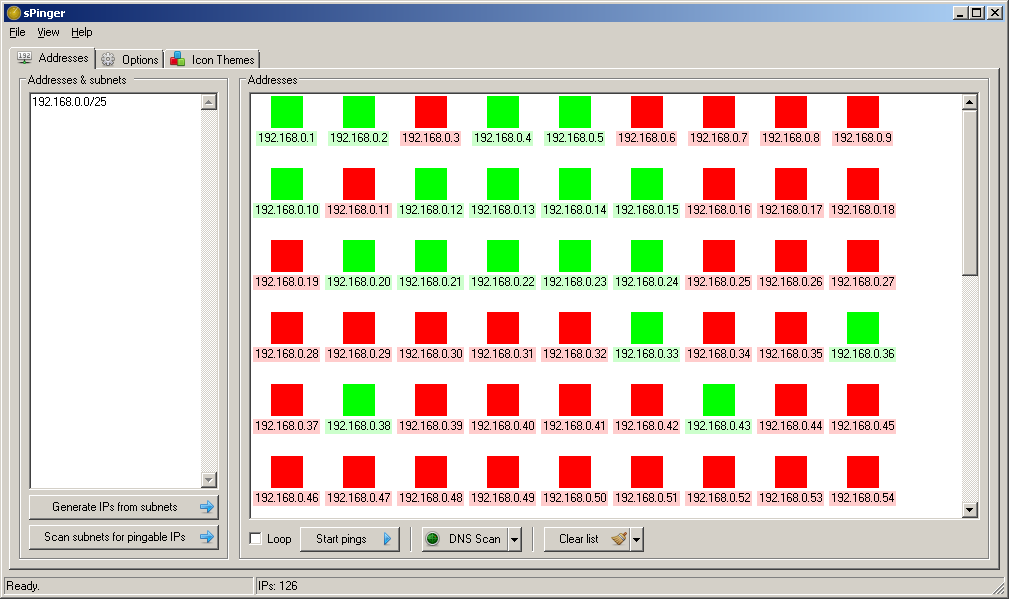1009x599 pixels.
Task: Click the addresses list scroll up arrow
Action: click(970, 102)
